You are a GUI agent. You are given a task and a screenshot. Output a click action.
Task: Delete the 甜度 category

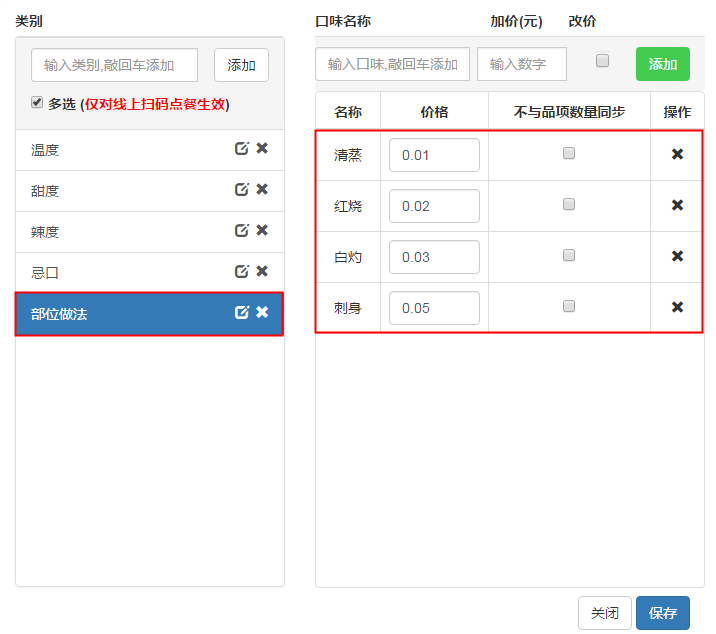point(262,190)
